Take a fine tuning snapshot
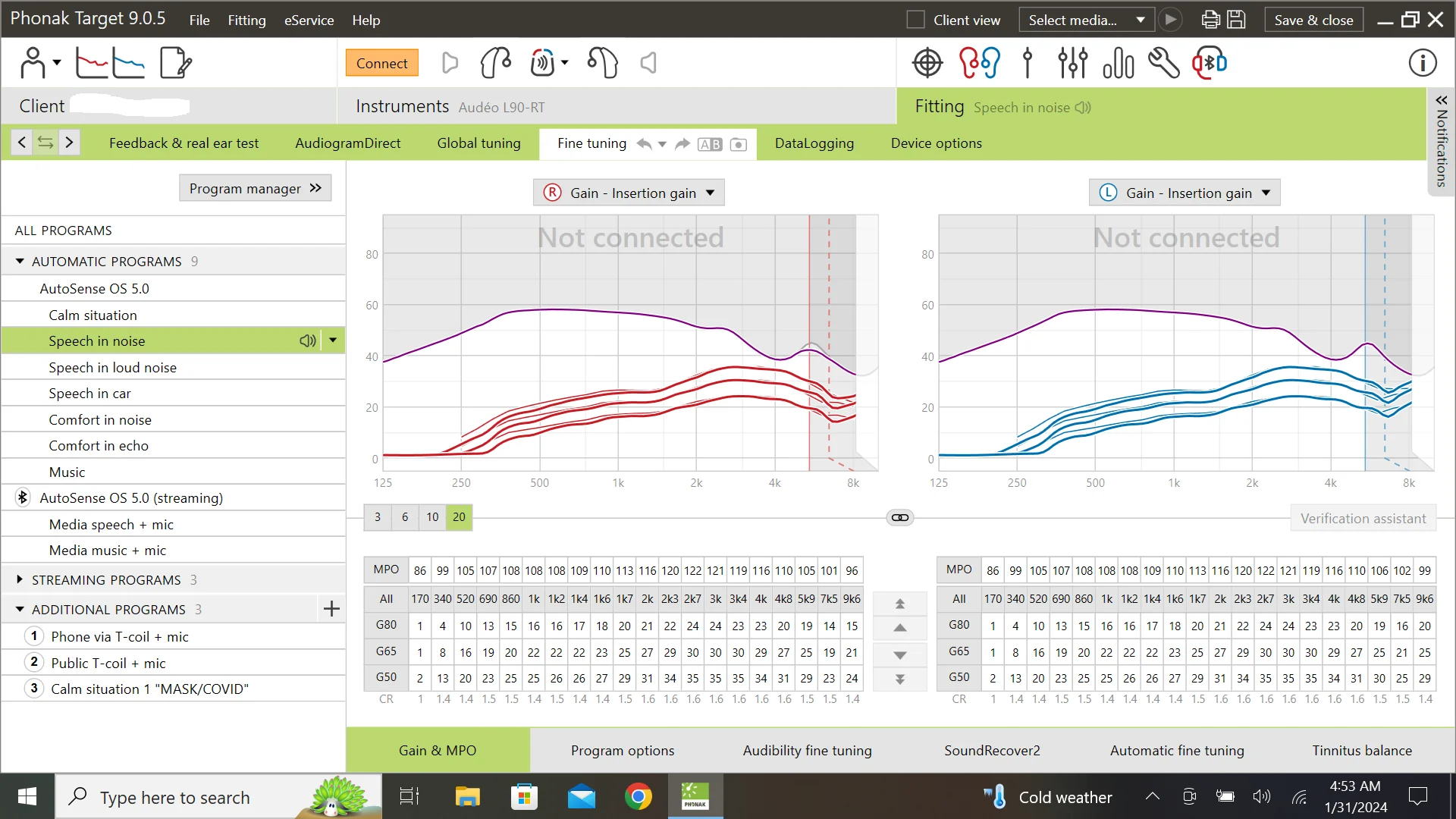 (738, 144)
